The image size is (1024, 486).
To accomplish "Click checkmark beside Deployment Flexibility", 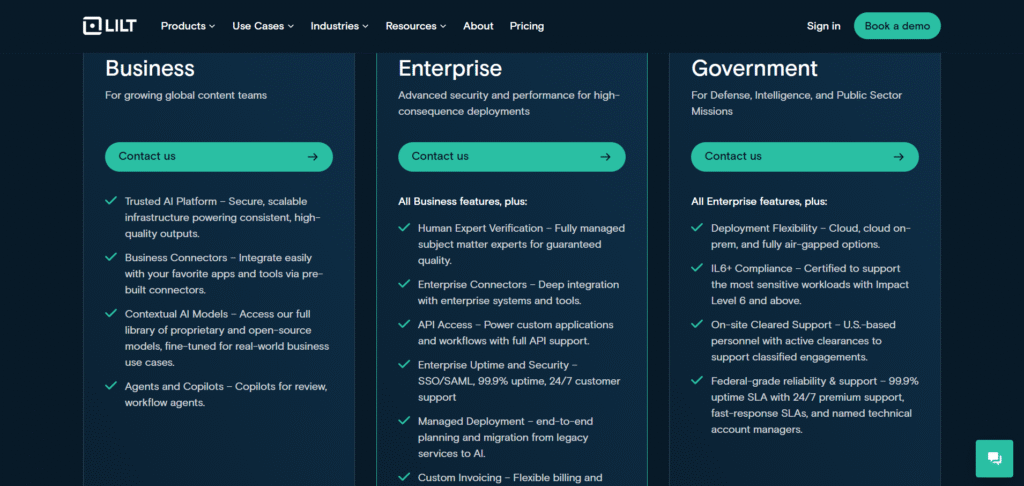I will [697, 228].
